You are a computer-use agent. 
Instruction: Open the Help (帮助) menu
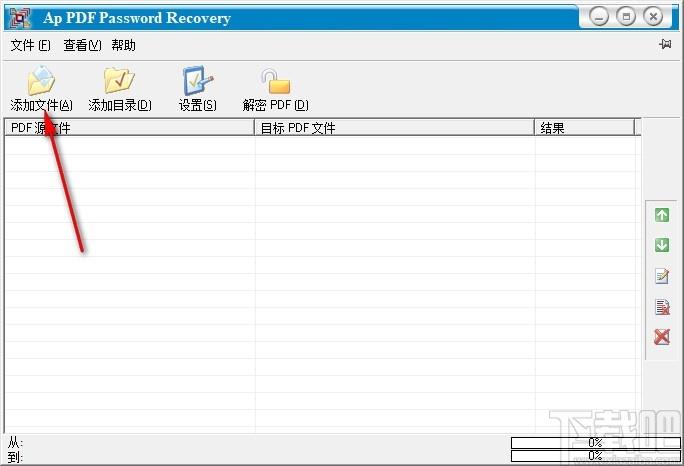tap(123, 45)
